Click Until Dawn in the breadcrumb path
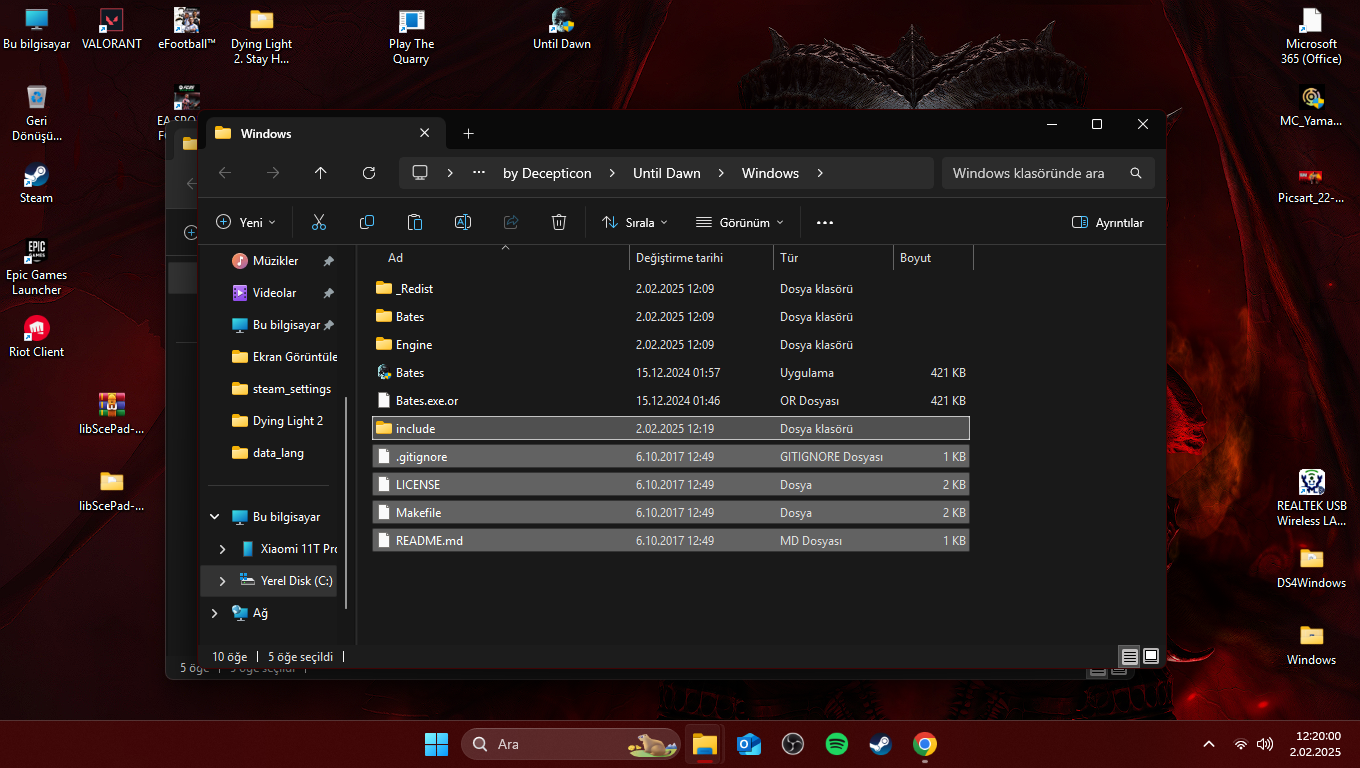 [x=666, y=173]
